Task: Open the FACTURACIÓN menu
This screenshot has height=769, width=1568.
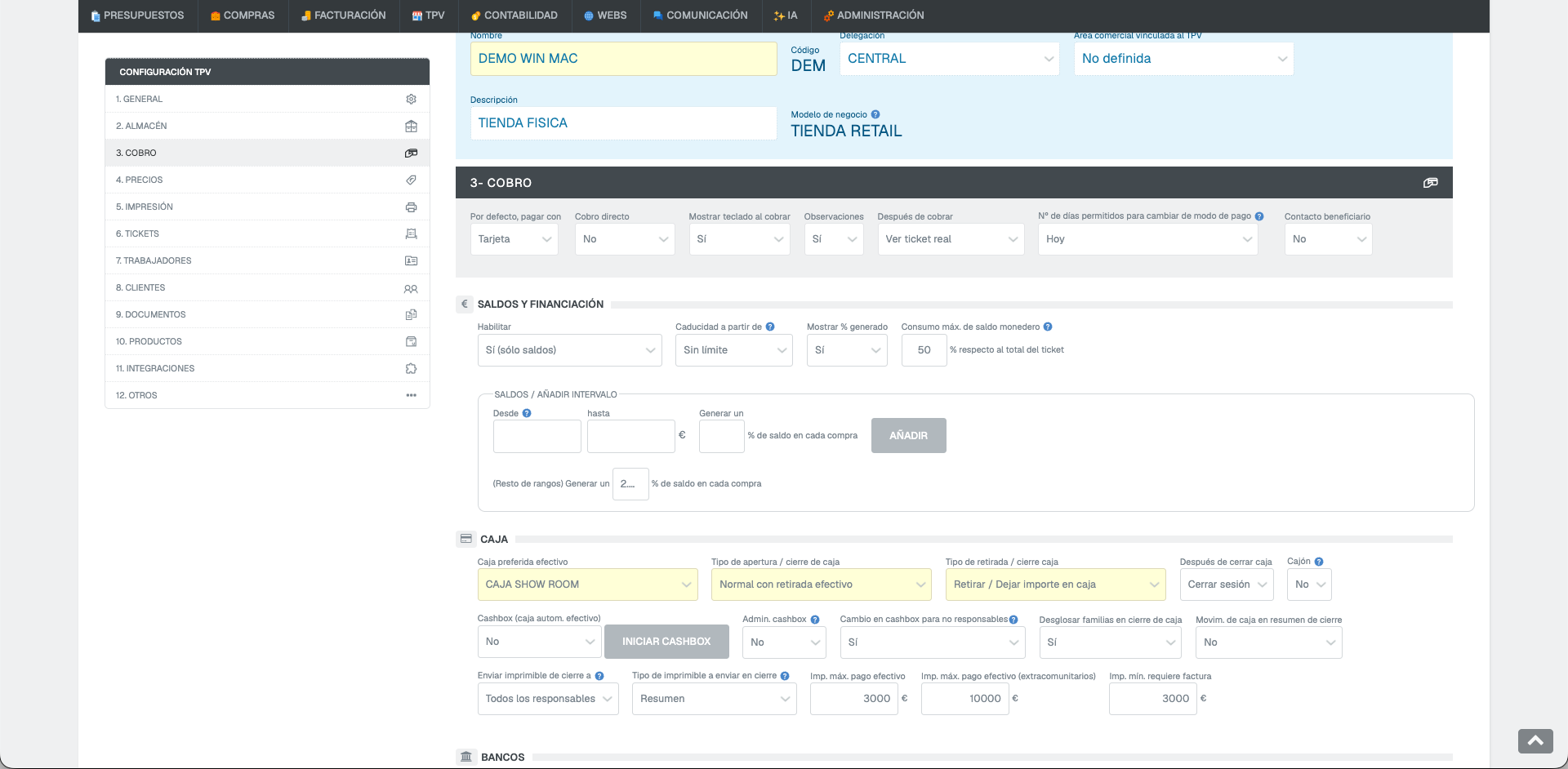Action: click(x=343, y=16)
